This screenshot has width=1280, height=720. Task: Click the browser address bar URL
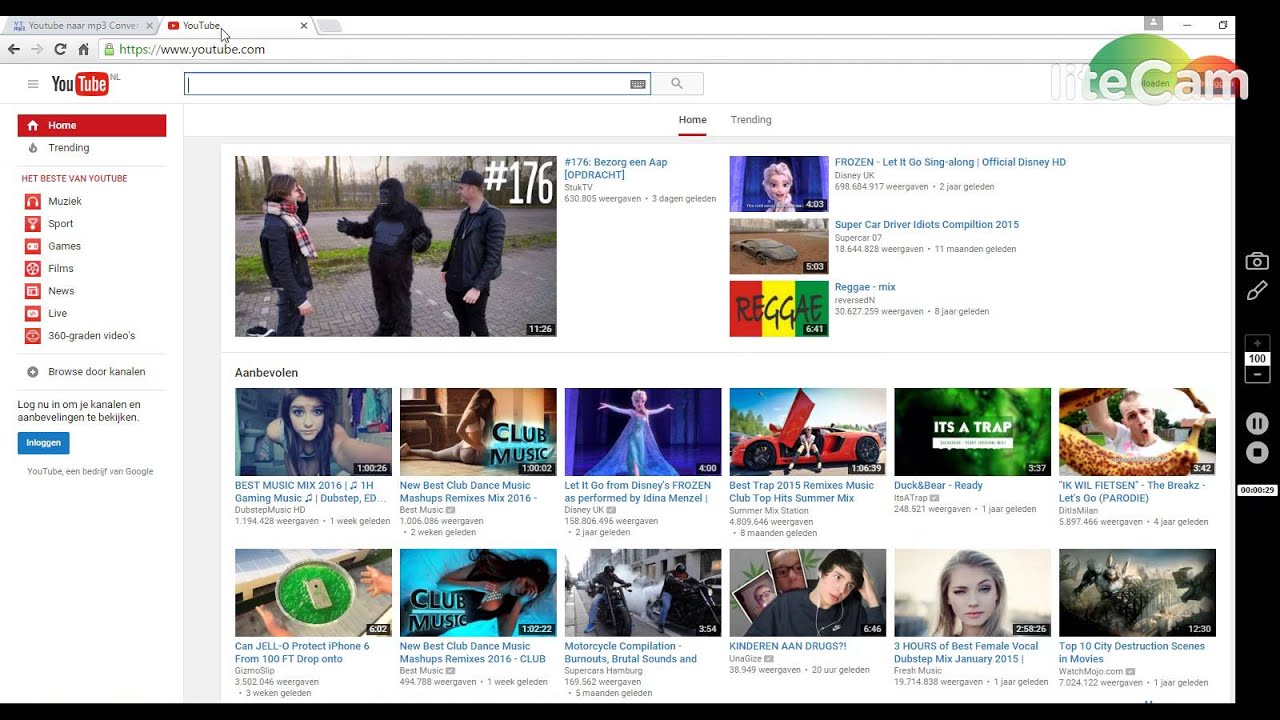click(x=192, y=49)
